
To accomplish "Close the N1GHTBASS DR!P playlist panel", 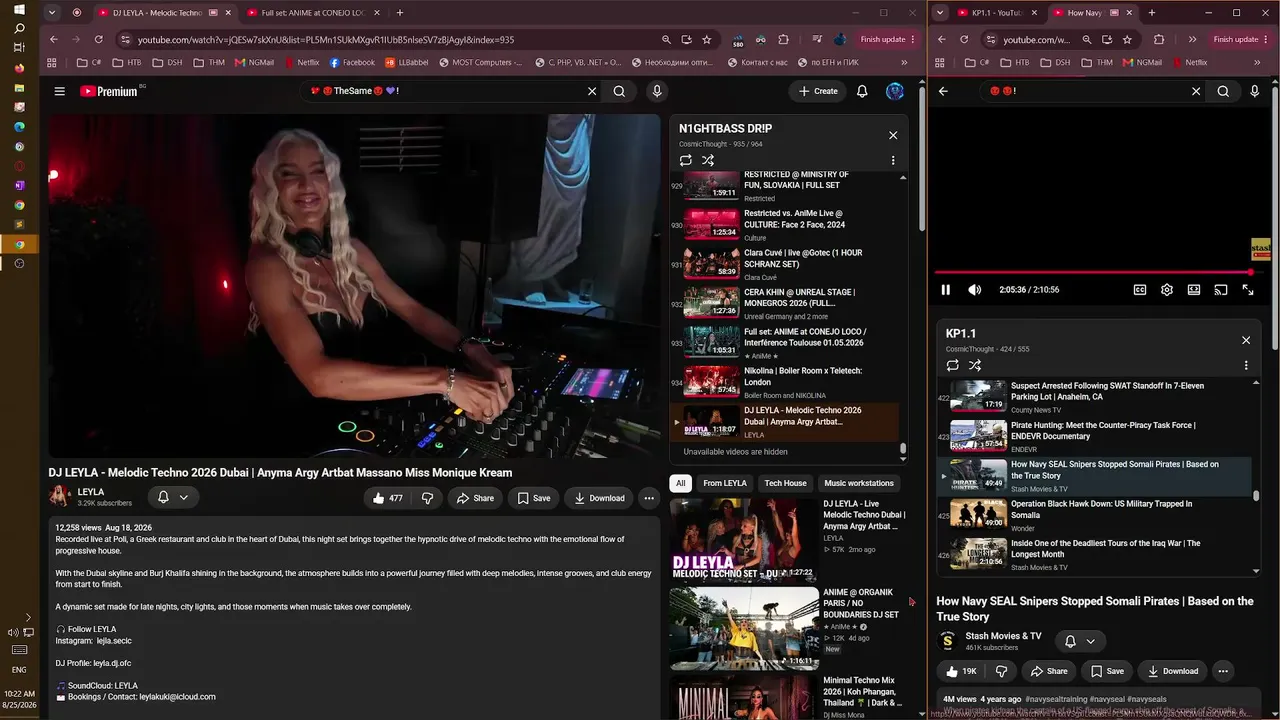I will click(x=893, y=135).
